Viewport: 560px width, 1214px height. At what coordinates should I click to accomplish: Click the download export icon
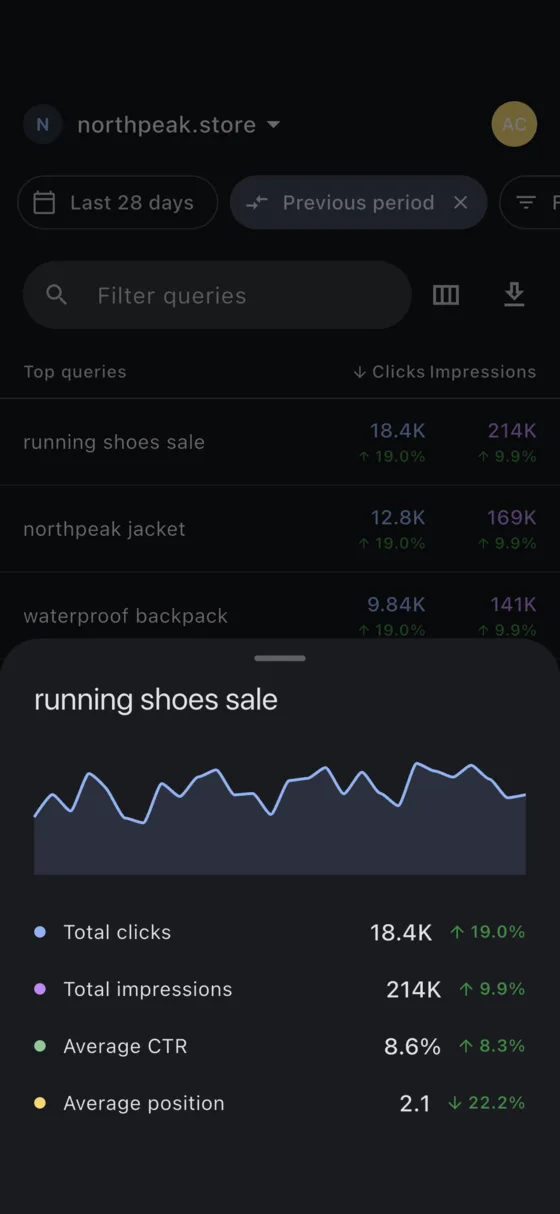514,295
